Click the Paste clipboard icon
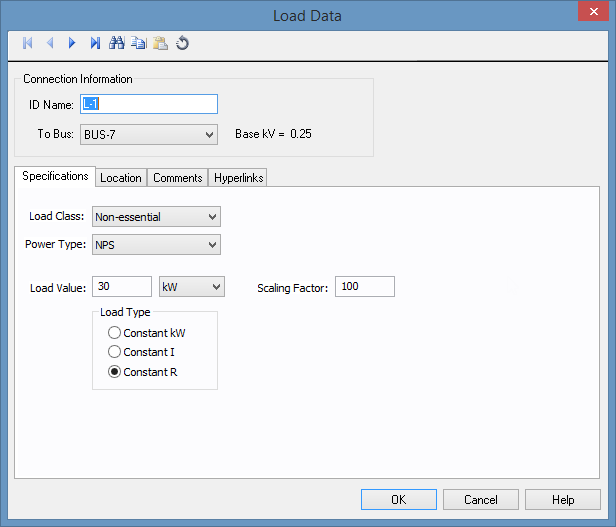Image resolution: width=616 pixels, height=527 pixels. (160, 43)
